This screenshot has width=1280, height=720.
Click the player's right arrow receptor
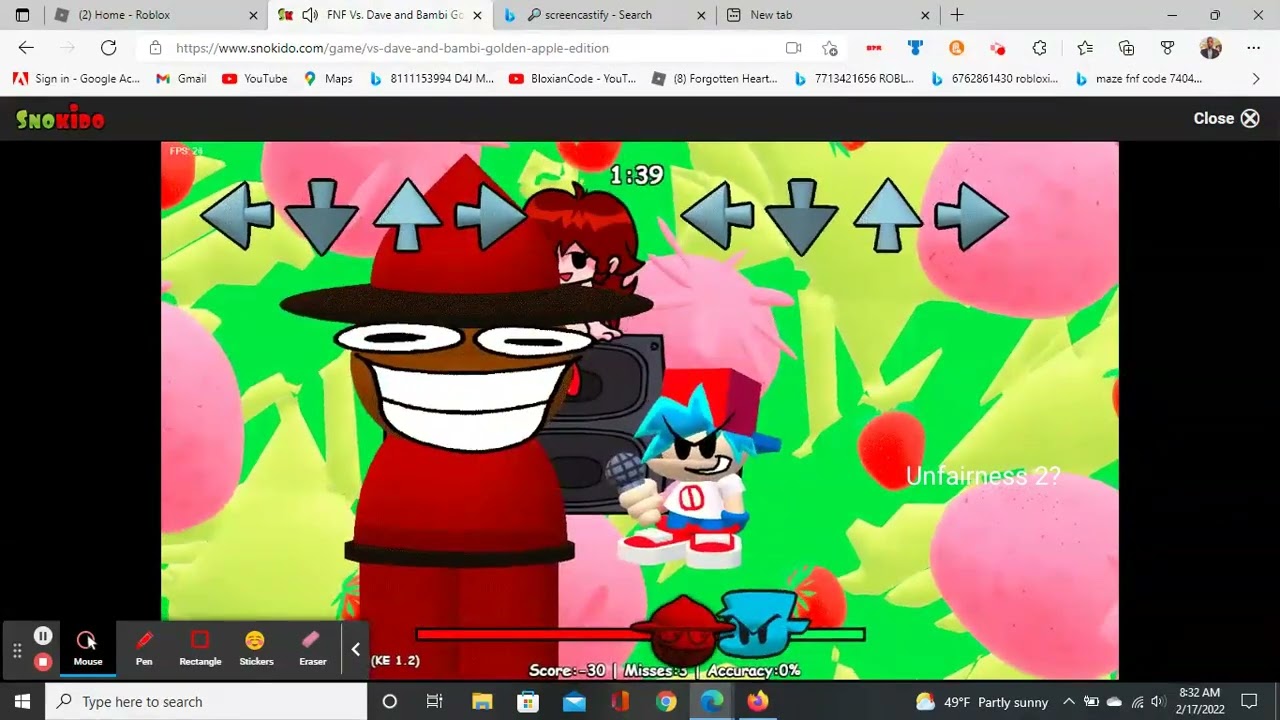point(971,216)
